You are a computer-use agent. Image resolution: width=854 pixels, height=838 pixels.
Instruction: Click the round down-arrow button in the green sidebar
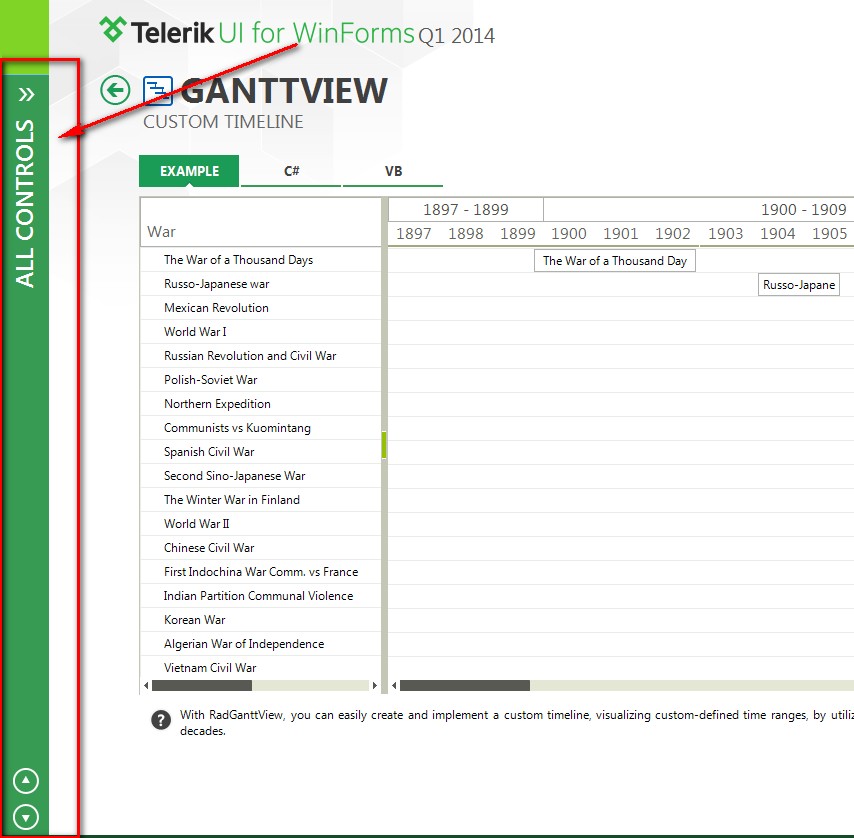pos(26,817)
